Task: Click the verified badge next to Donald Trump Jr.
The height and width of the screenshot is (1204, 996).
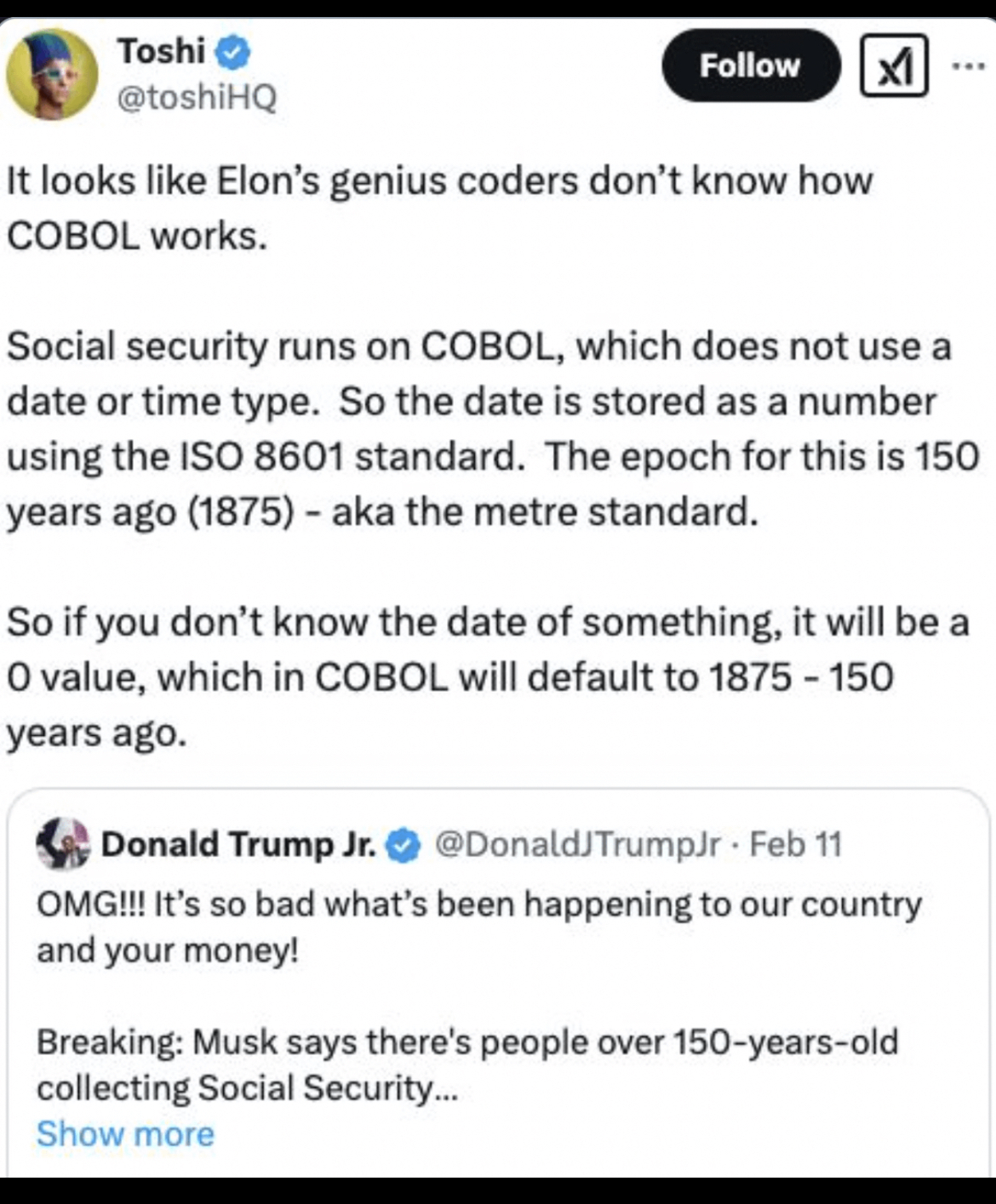Action: tap(404, 846)
